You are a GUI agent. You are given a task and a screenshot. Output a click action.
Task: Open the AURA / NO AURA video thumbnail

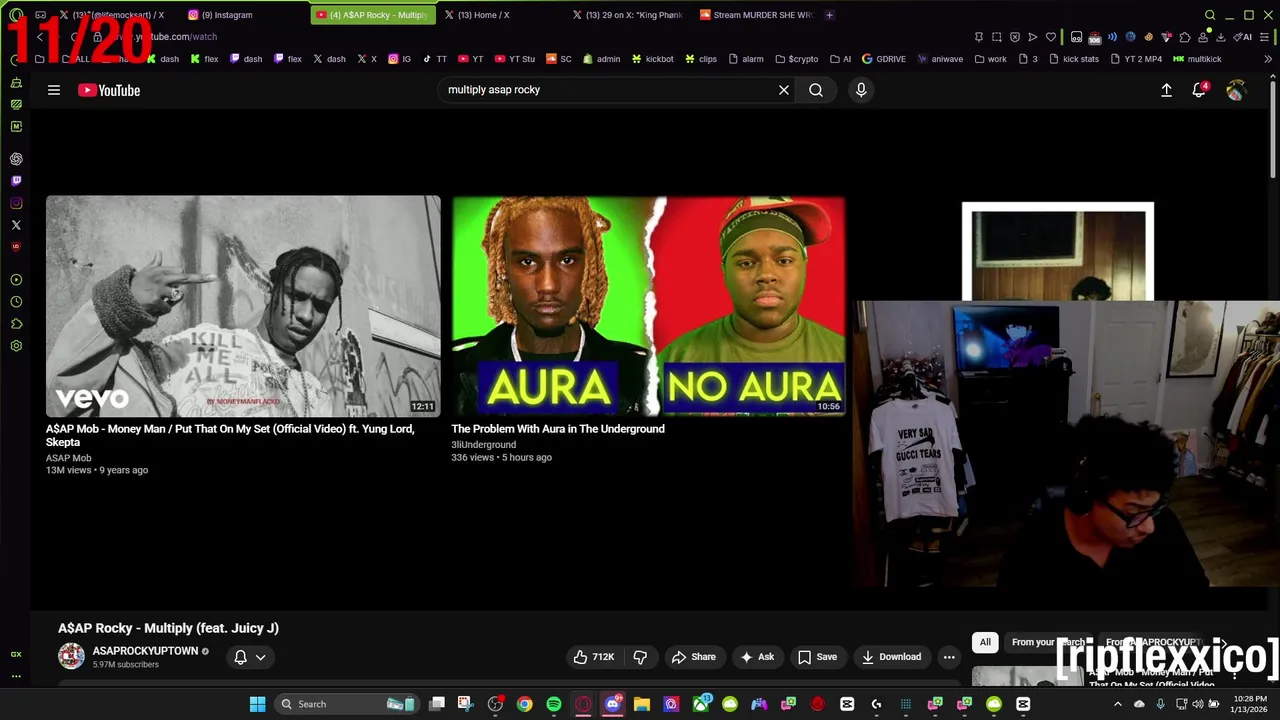pos(648,305)
